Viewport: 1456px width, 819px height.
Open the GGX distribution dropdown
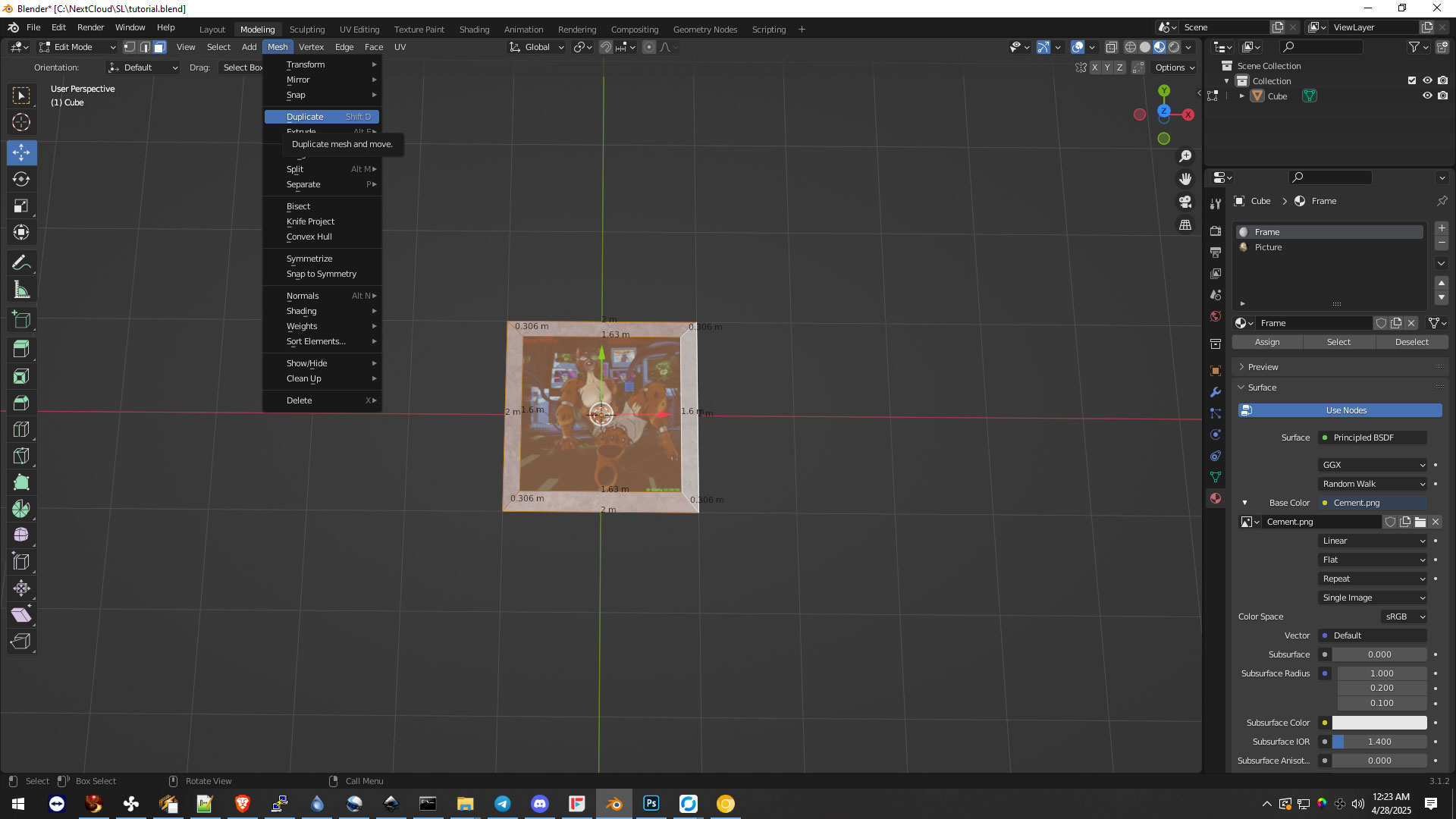(x=1373, y=465)
